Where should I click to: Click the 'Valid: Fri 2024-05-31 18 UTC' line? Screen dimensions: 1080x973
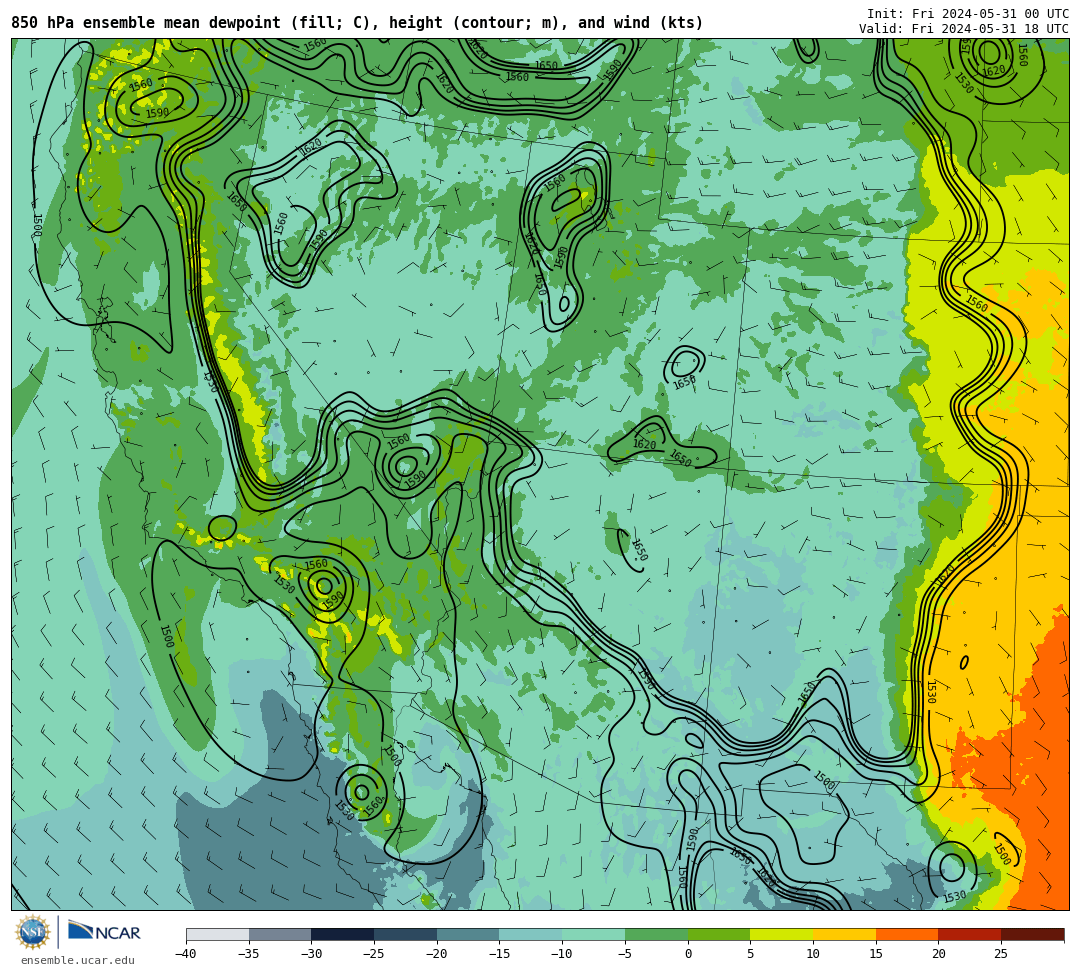(964, 29)
